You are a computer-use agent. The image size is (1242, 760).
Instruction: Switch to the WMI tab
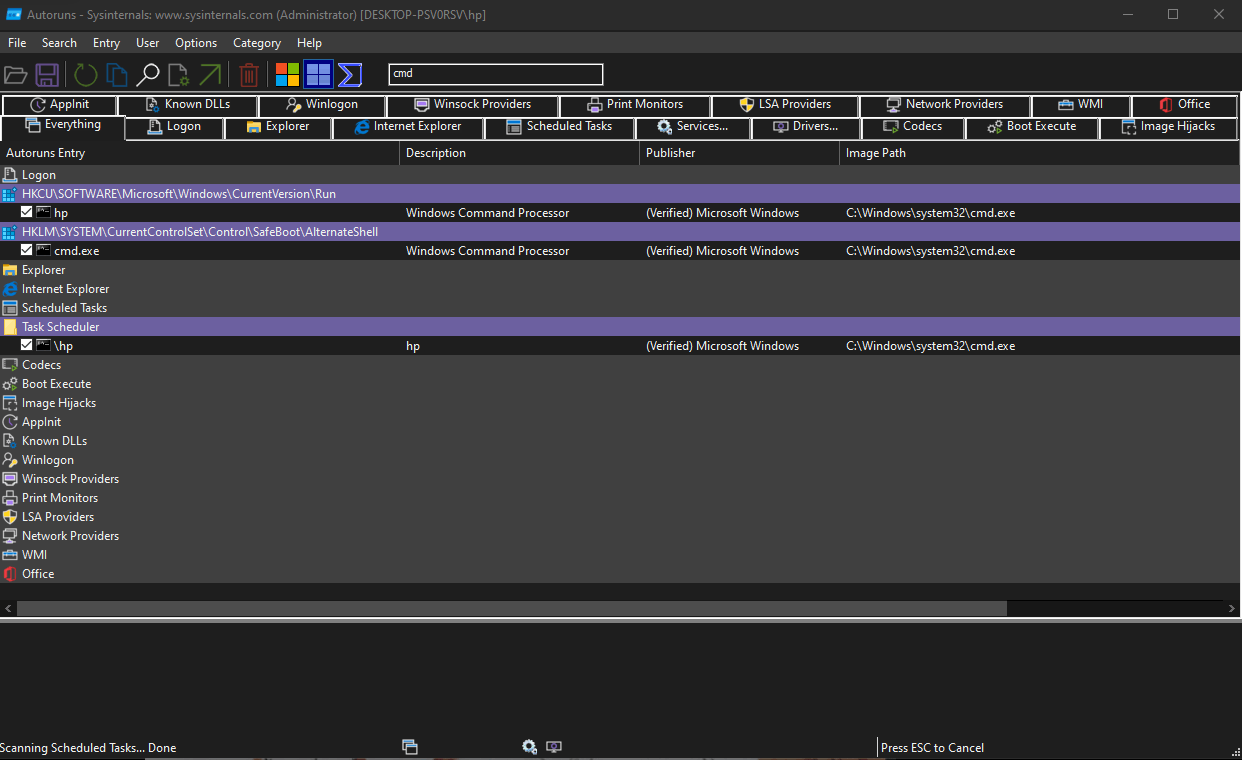1081,104
